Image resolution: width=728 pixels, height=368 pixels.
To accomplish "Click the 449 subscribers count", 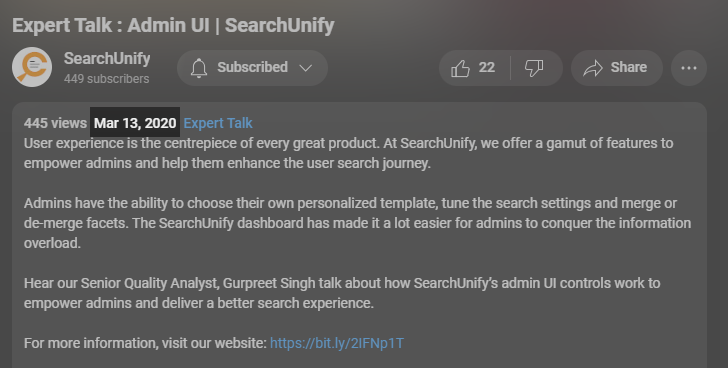I will coord(106,79).
